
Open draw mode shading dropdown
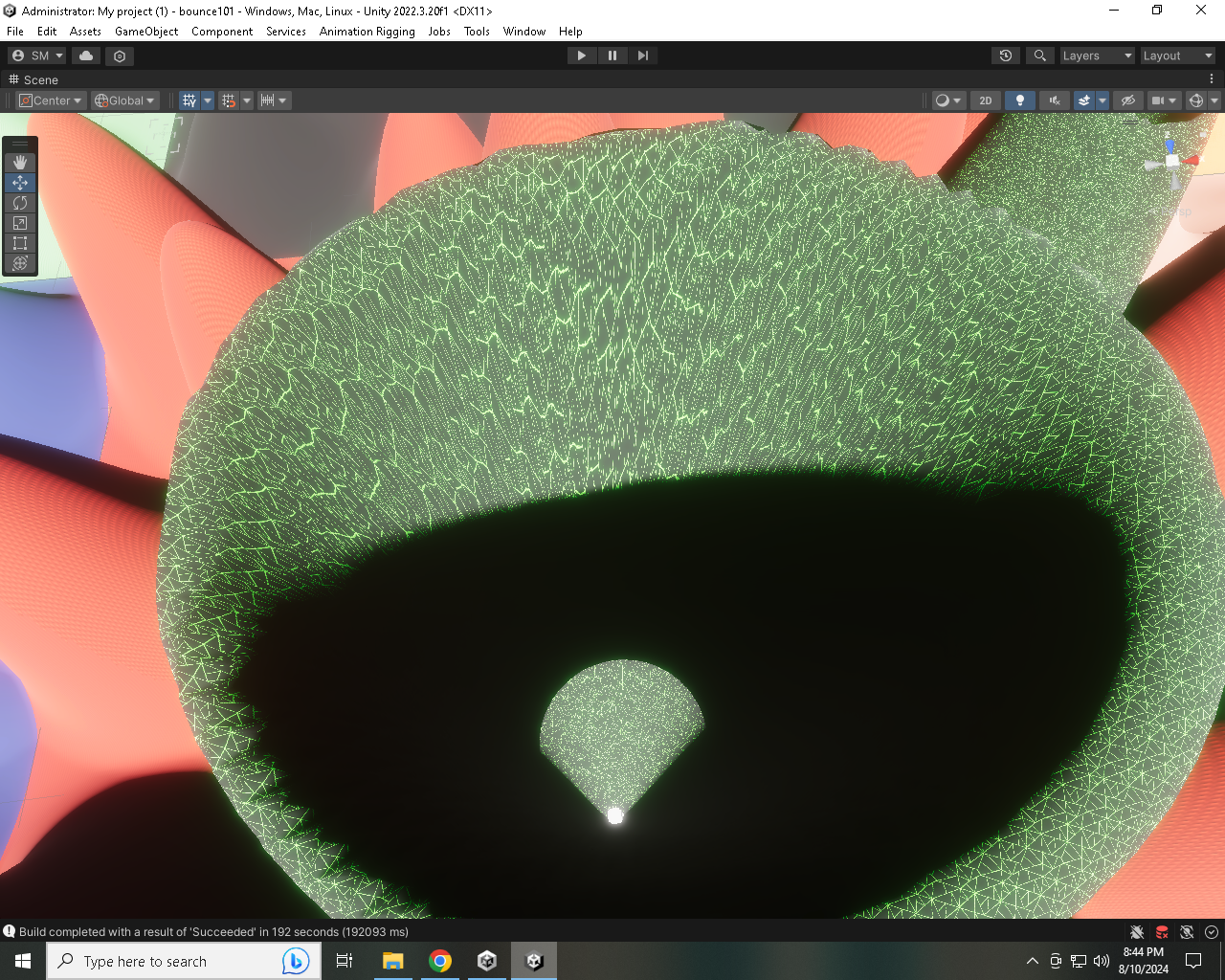(948, 100)
